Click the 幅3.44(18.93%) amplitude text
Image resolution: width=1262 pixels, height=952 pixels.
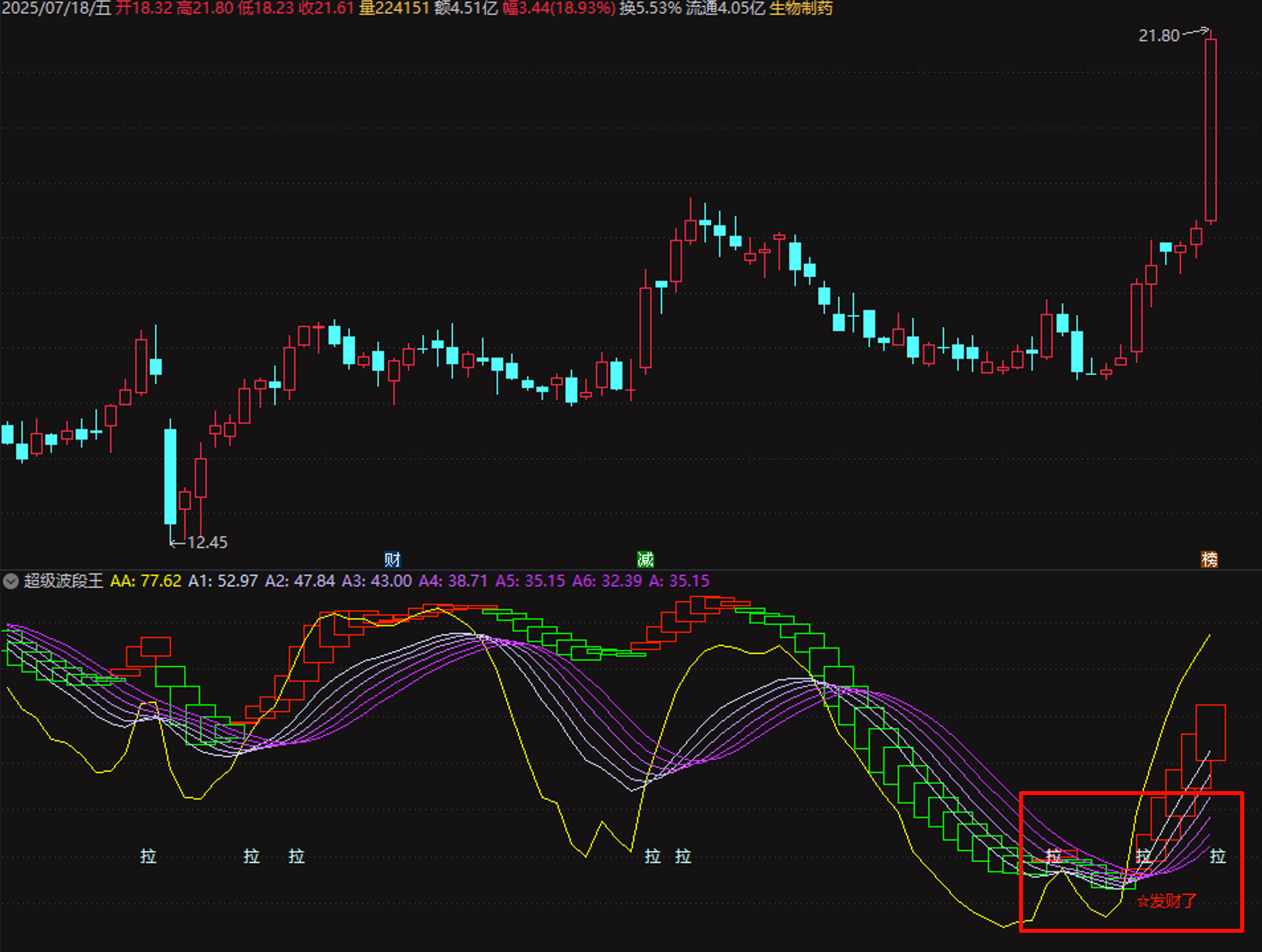tap(559, 9)
